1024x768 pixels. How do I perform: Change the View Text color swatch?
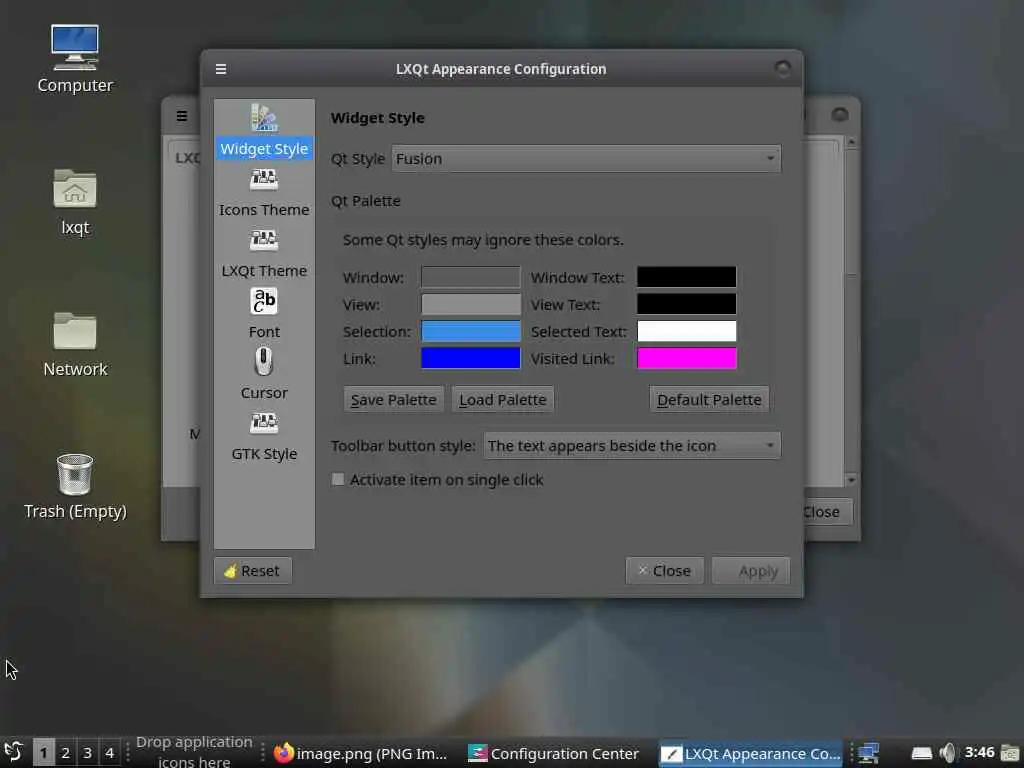(x=686, y=304)
